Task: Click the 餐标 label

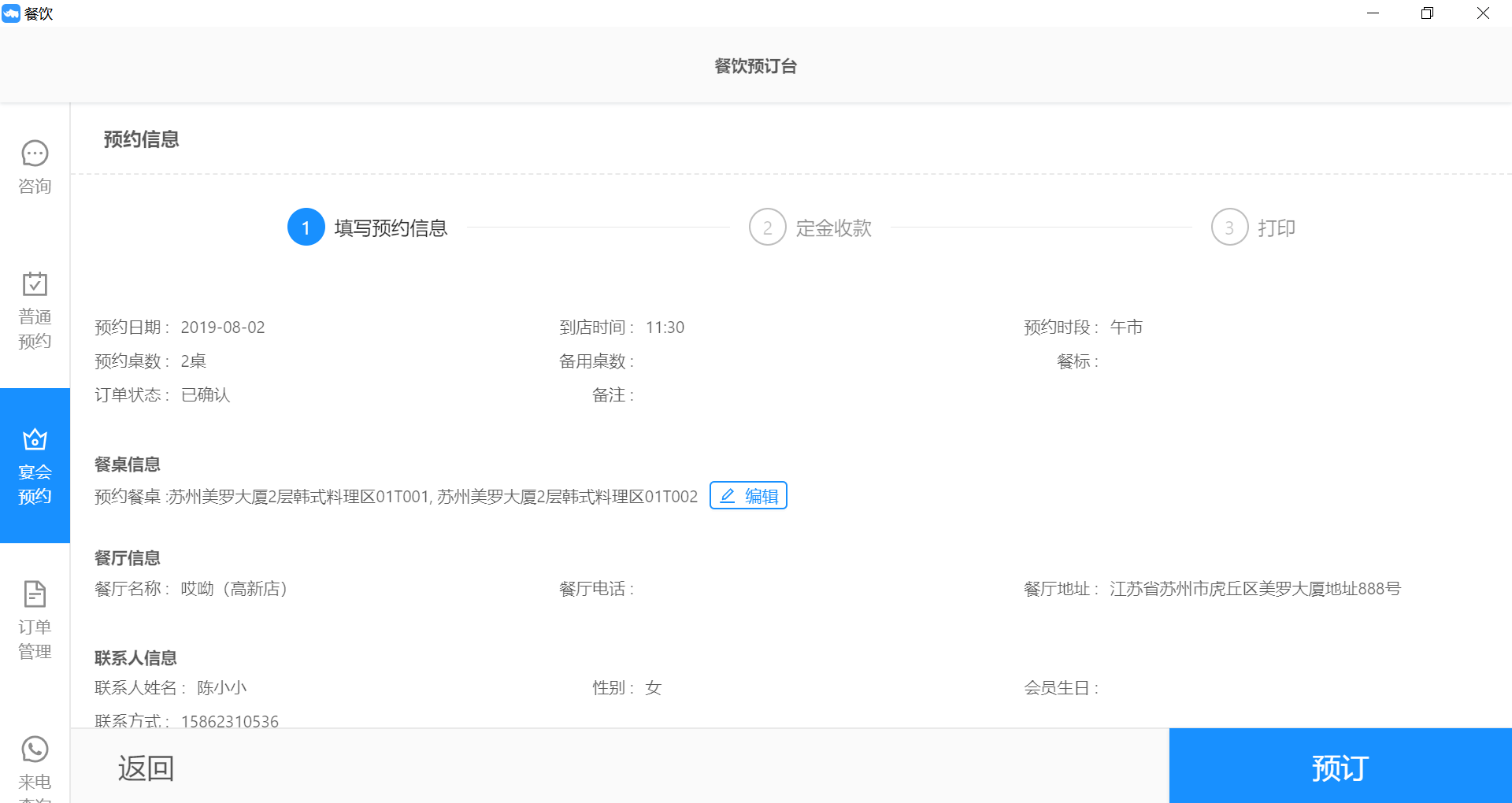Action: pyautogui.click(x=1077, y=361)
